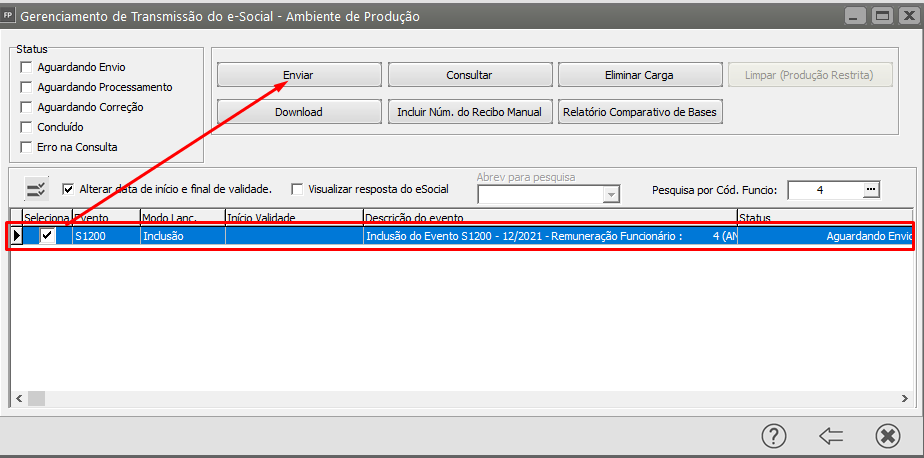Viewport: 924px width, 458px height.
Task: Click Relatório Comparativo de Bases button
Action: (x=642, y=112)
